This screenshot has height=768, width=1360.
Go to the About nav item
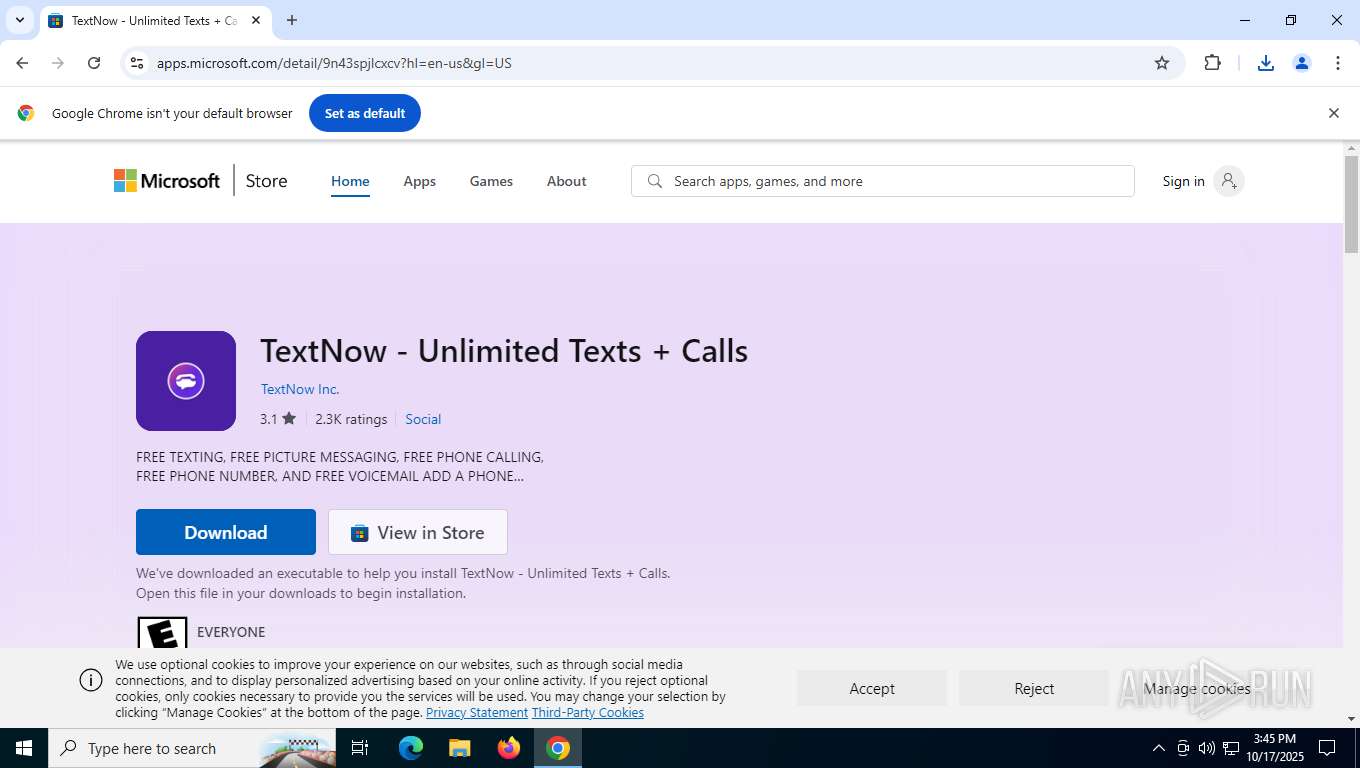tap(566, 181)
